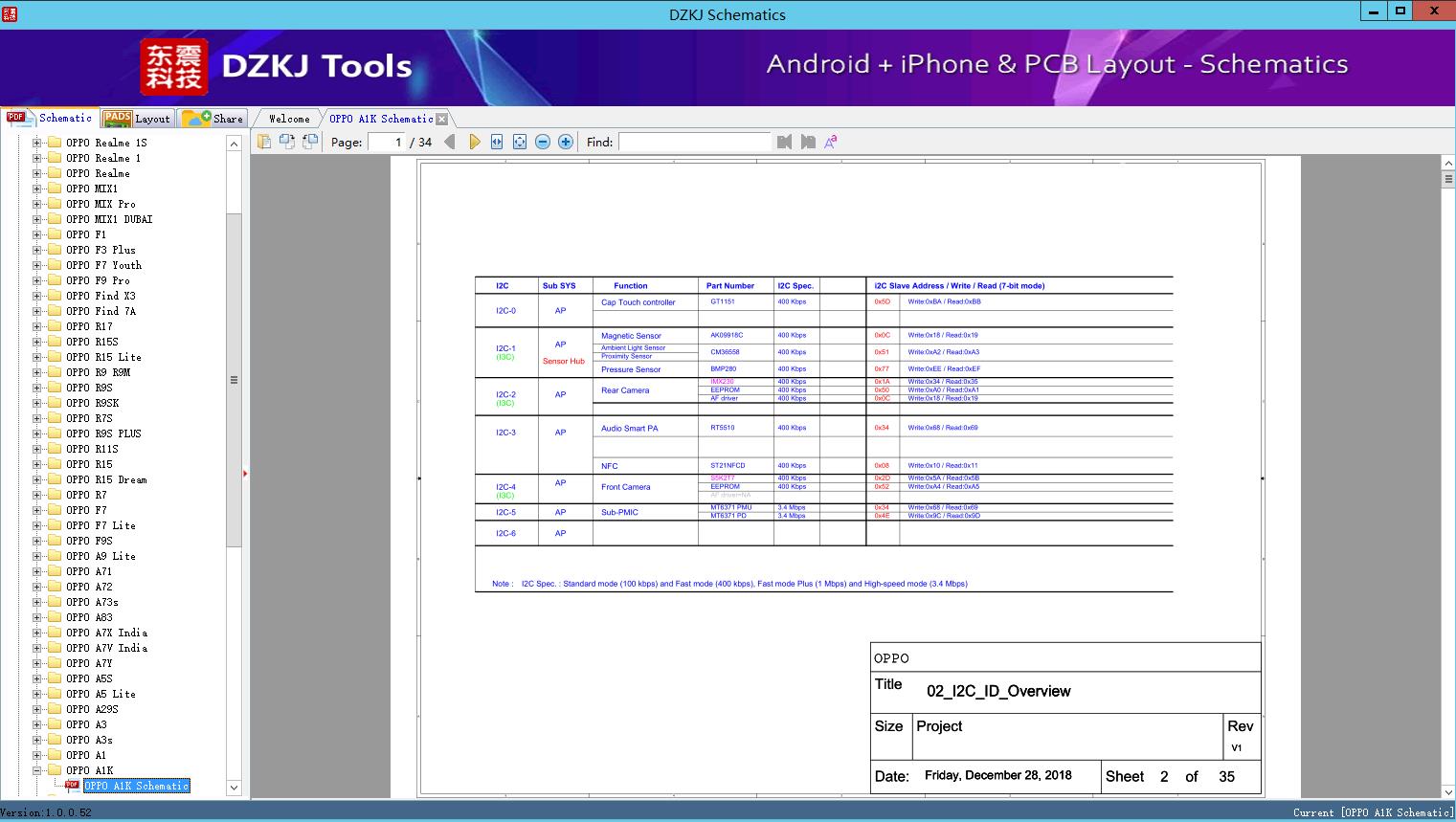
Task: Toggle the match case Aa icon
Action: [831, 142]
